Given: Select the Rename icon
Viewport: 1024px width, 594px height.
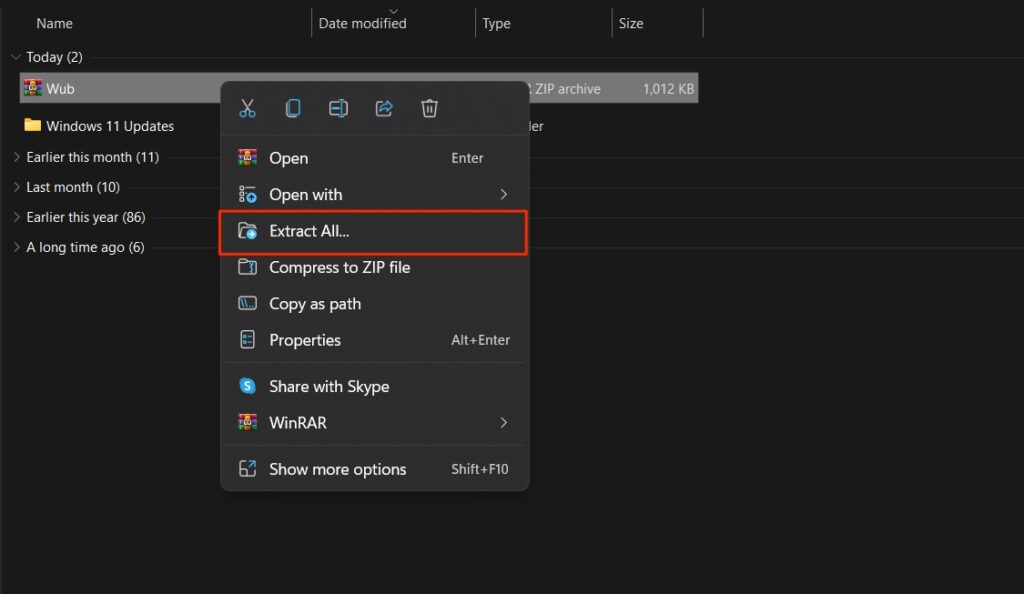Looking at the screenshot, I should (338, 108).
